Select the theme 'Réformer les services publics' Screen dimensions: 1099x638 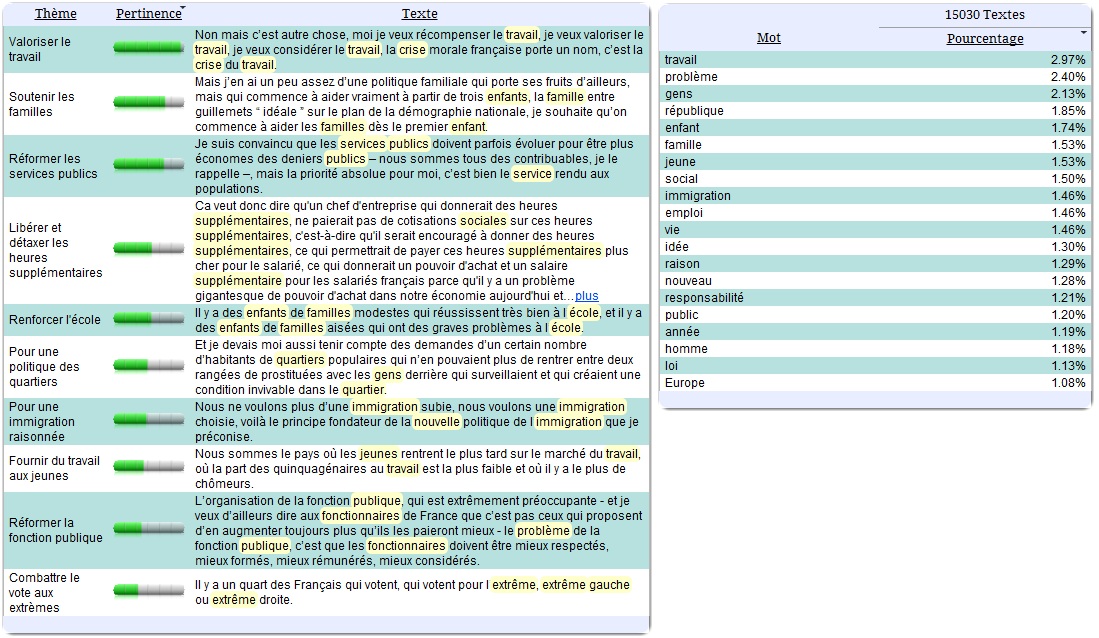click(53, 166)
